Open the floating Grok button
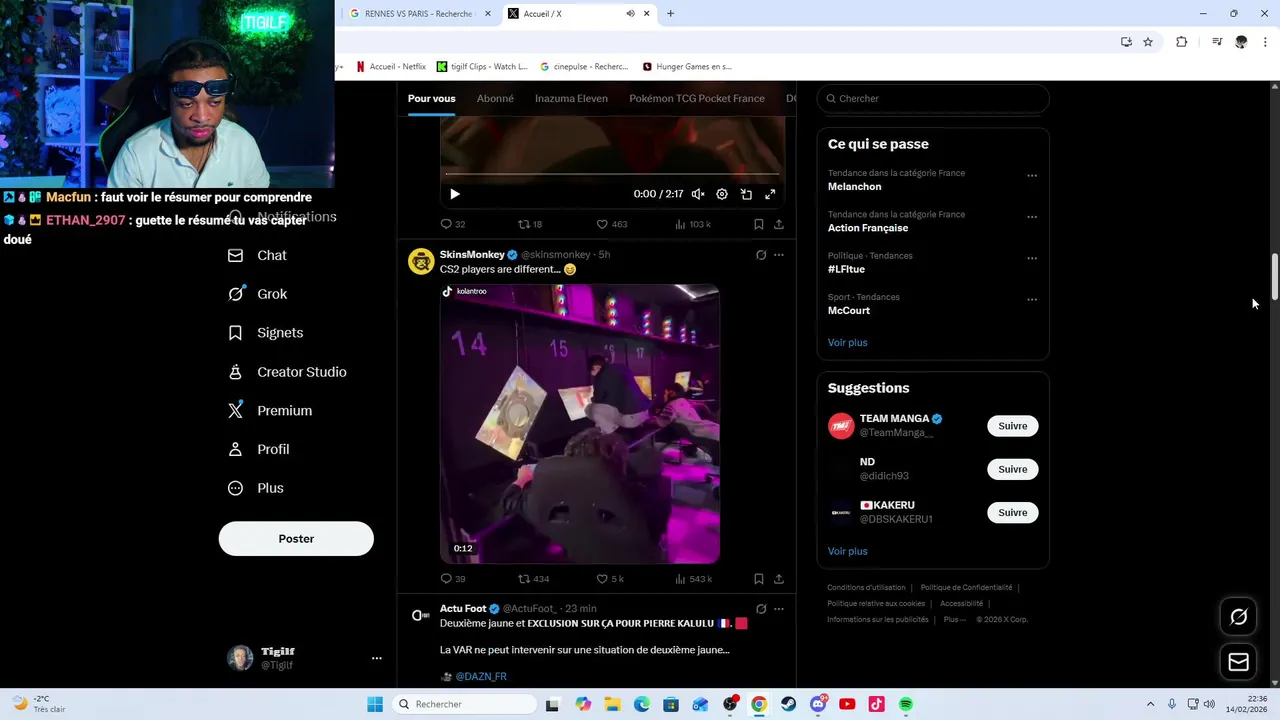This screenshot has width=1280, height=720. (x=1239, y=617)
